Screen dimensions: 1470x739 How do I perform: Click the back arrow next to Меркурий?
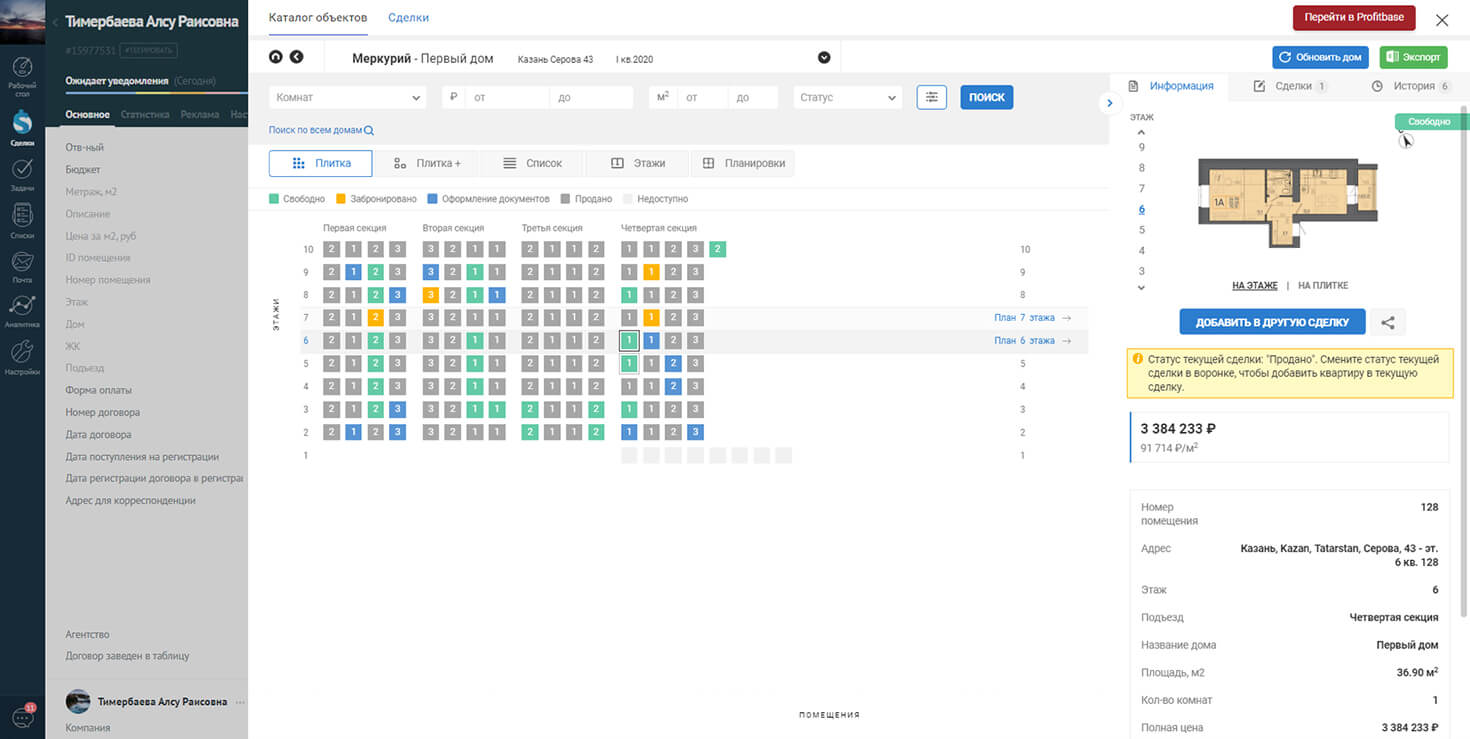[x=296, y=57]
